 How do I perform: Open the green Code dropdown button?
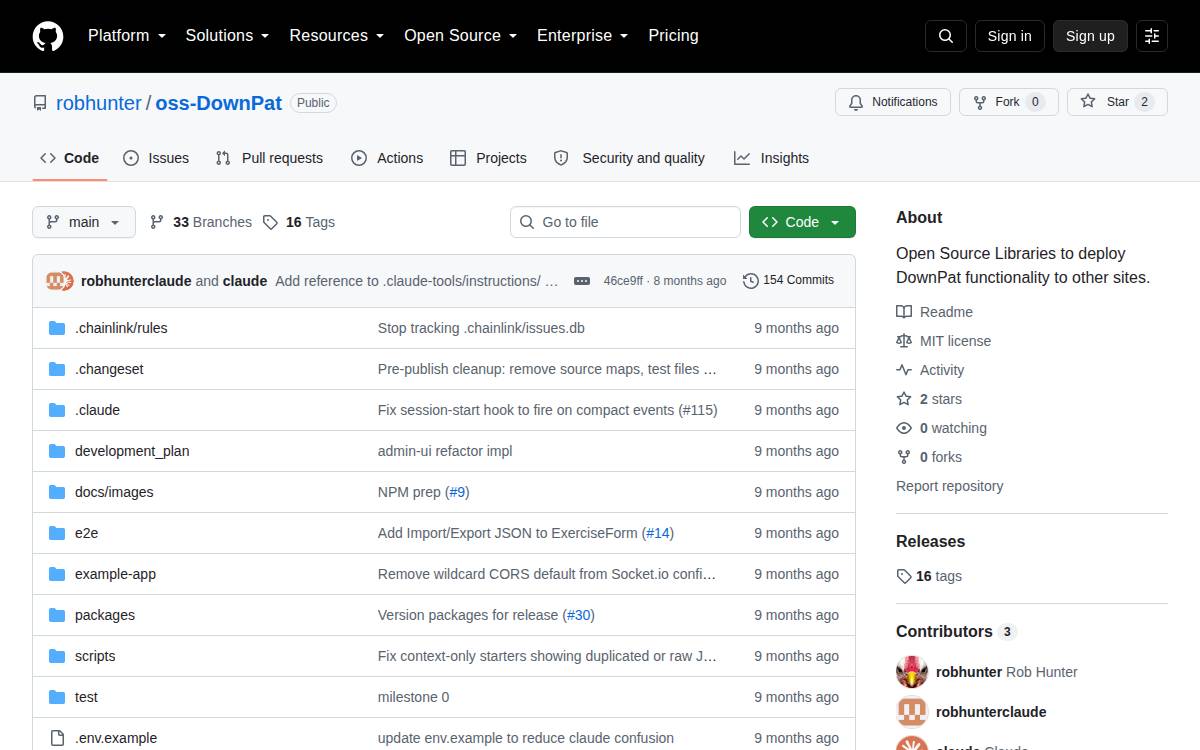click(x=802, y=222)
